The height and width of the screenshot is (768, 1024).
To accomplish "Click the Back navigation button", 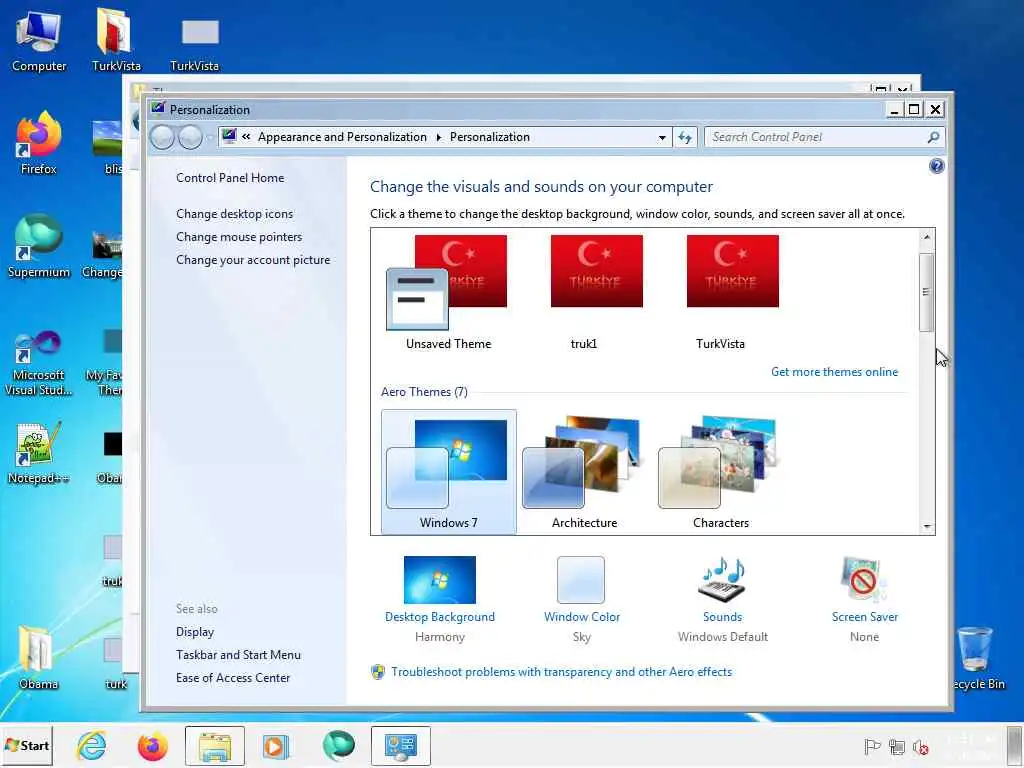I will (x=162, y=137).
